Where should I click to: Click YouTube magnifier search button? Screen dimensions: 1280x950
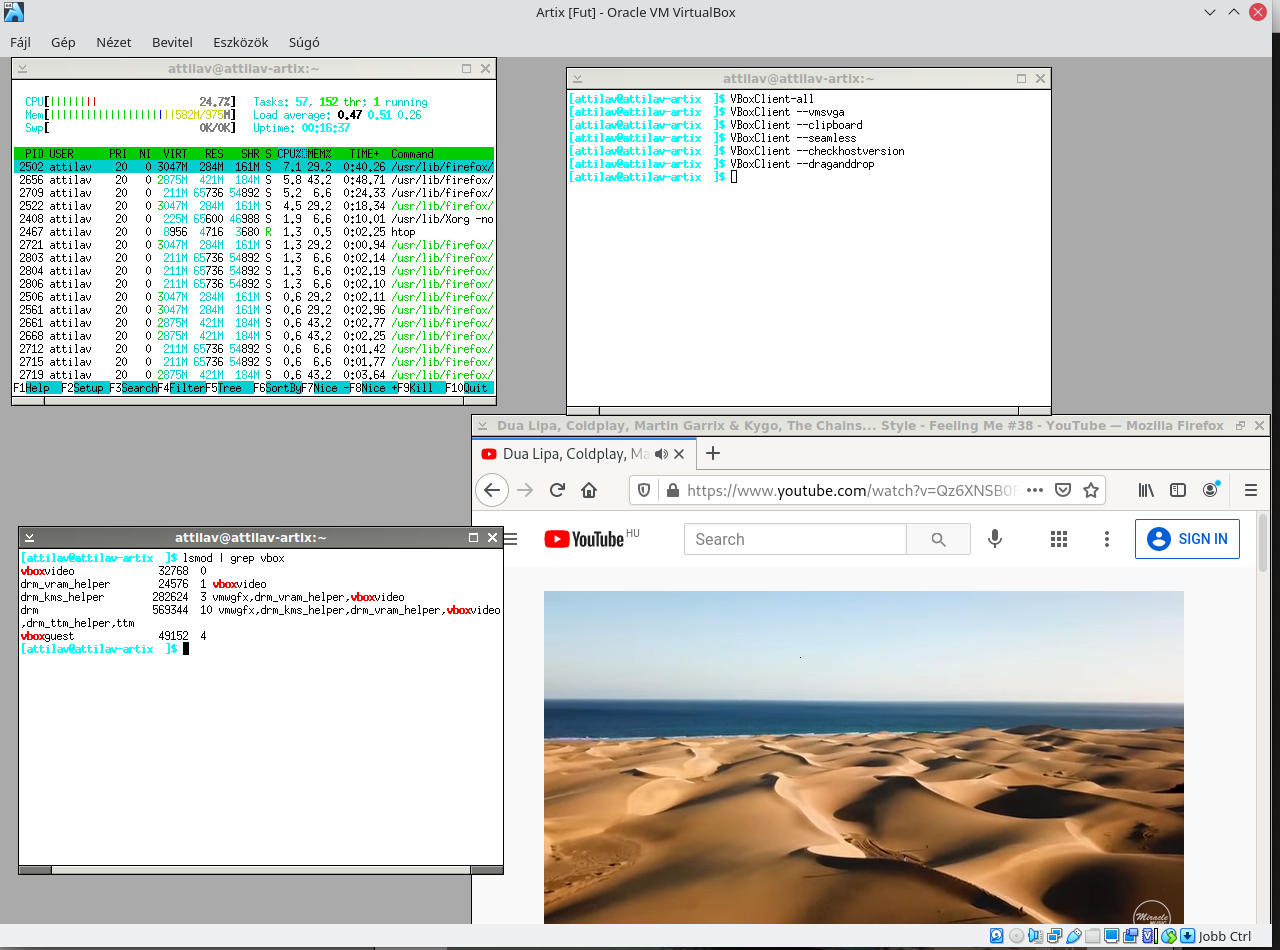point(938,539)
